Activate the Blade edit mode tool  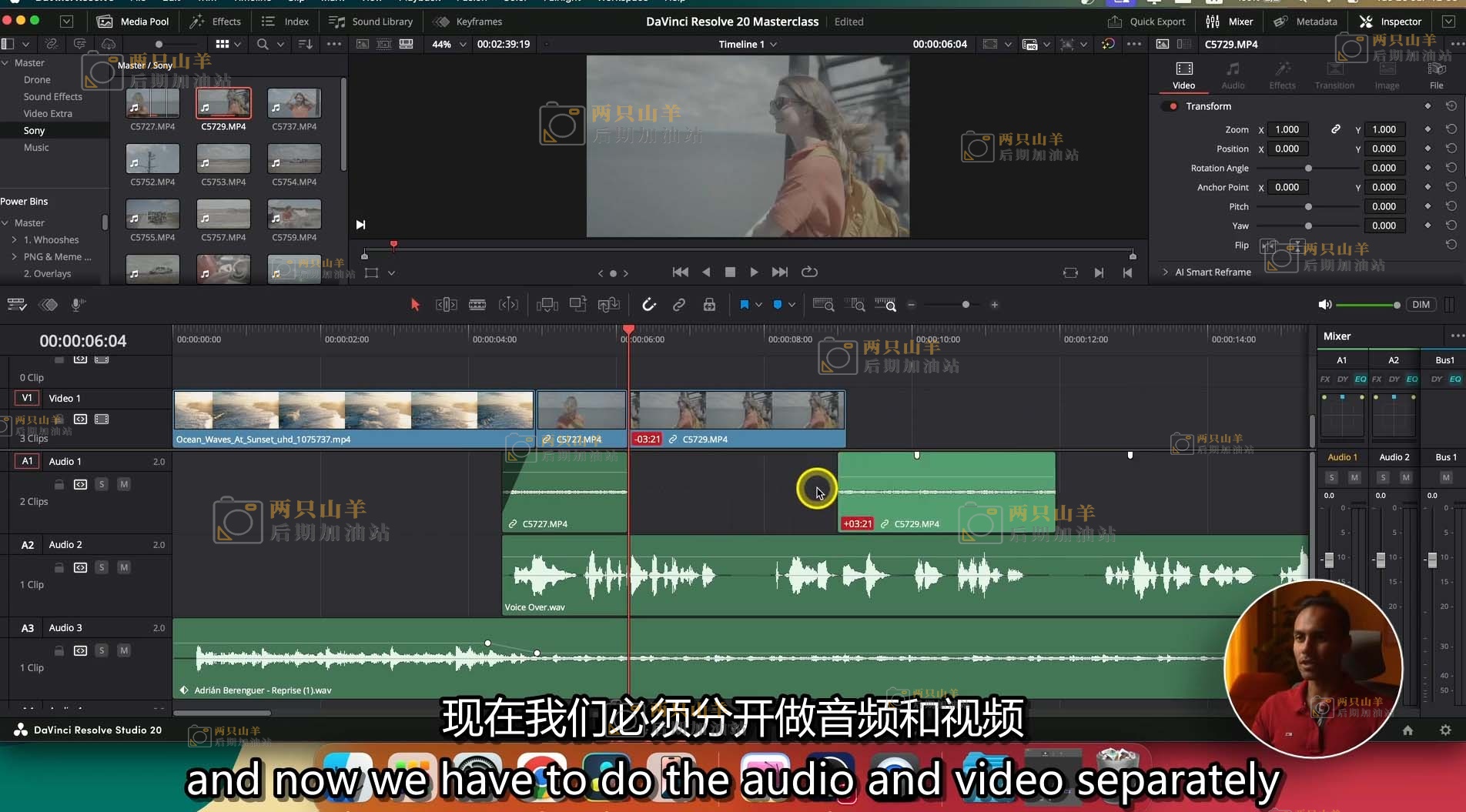click(x=477, y=305)
